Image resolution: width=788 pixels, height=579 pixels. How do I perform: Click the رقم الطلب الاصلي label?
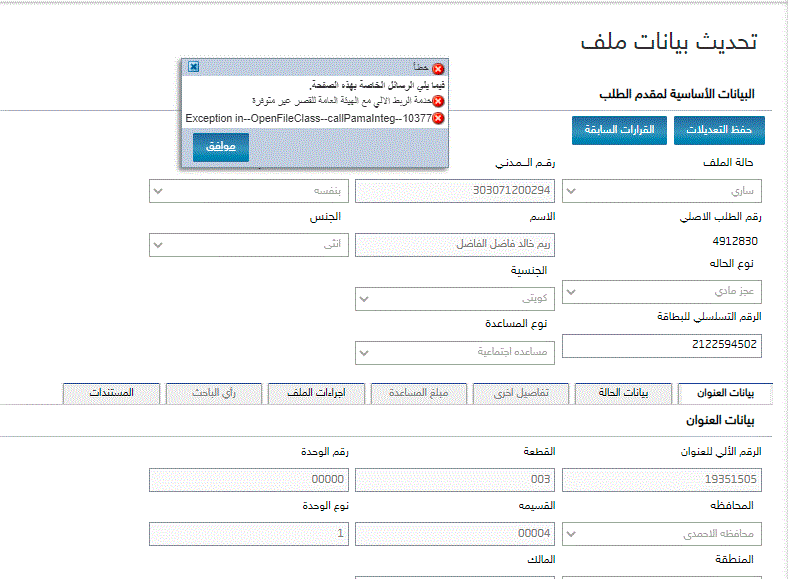point(720,217)
